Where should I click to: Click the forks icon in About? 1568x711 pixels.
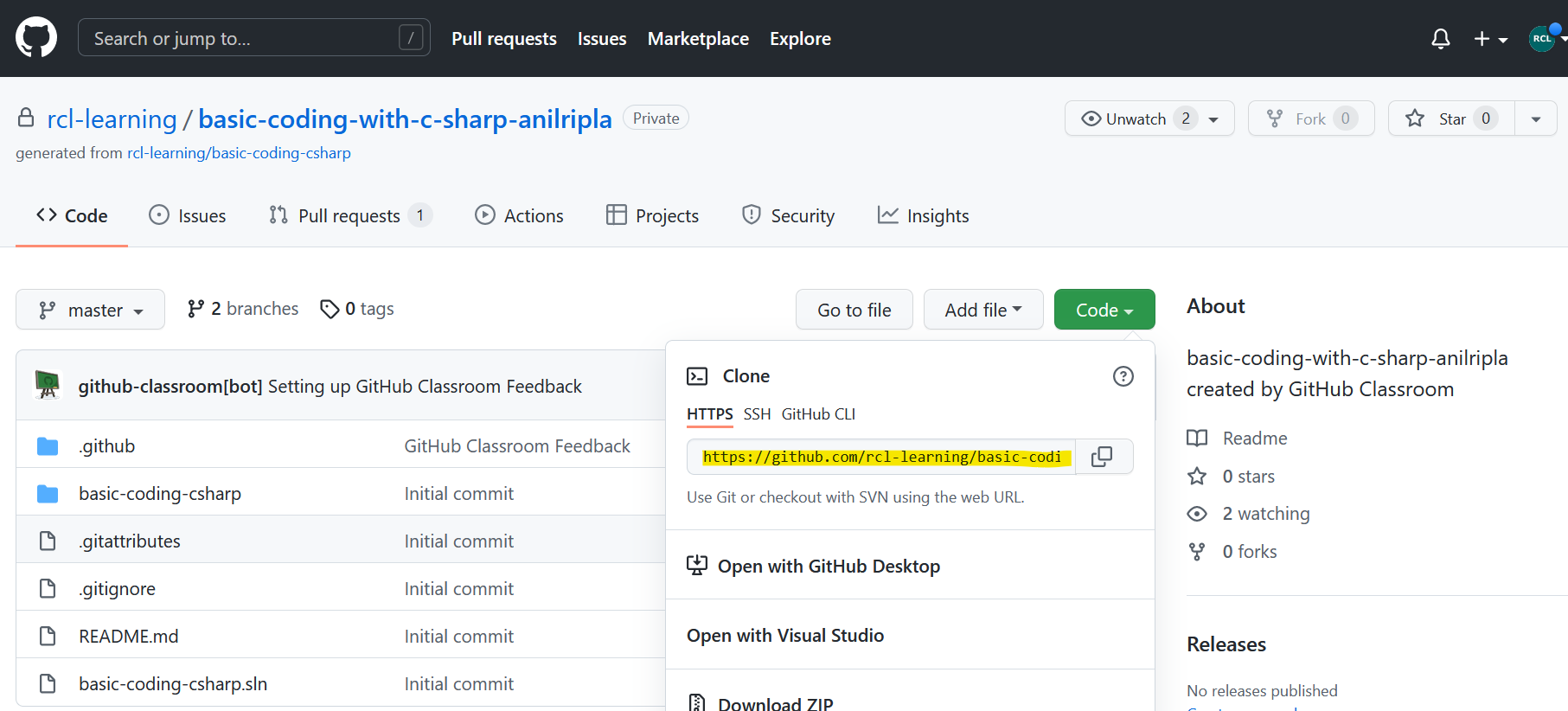pos(1197,552)
